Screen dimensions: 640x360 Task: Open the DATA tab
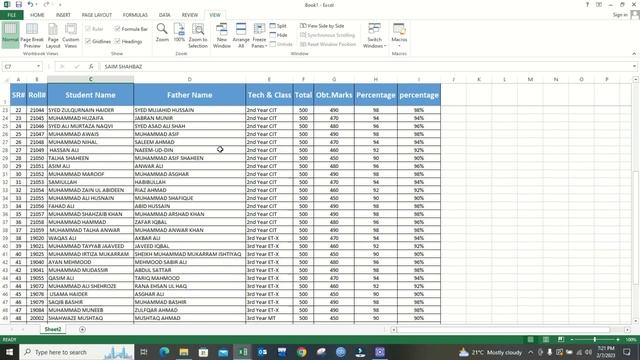[165, 15]
